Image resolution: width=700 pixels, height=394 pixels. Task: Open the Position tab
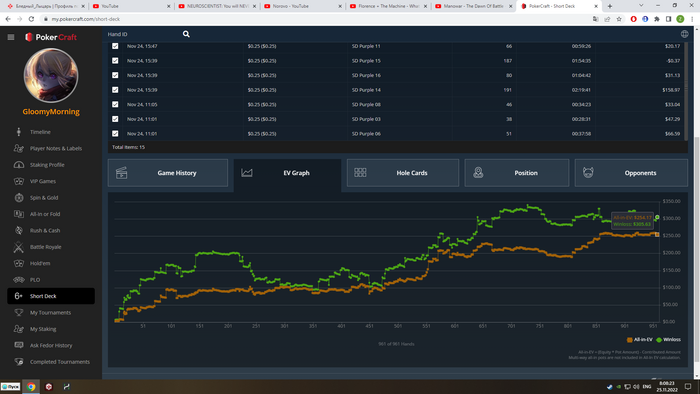(517, 173)
